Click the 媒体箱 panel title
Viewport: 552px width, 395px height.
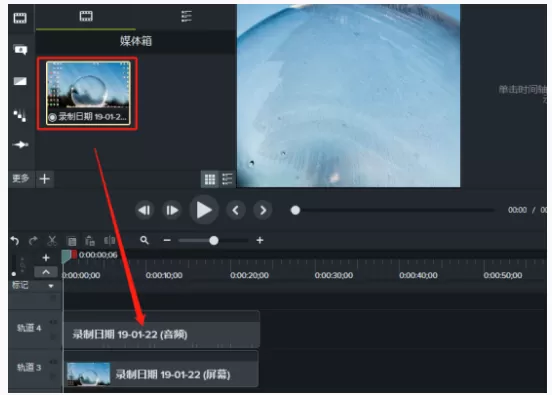pos(136,41)
